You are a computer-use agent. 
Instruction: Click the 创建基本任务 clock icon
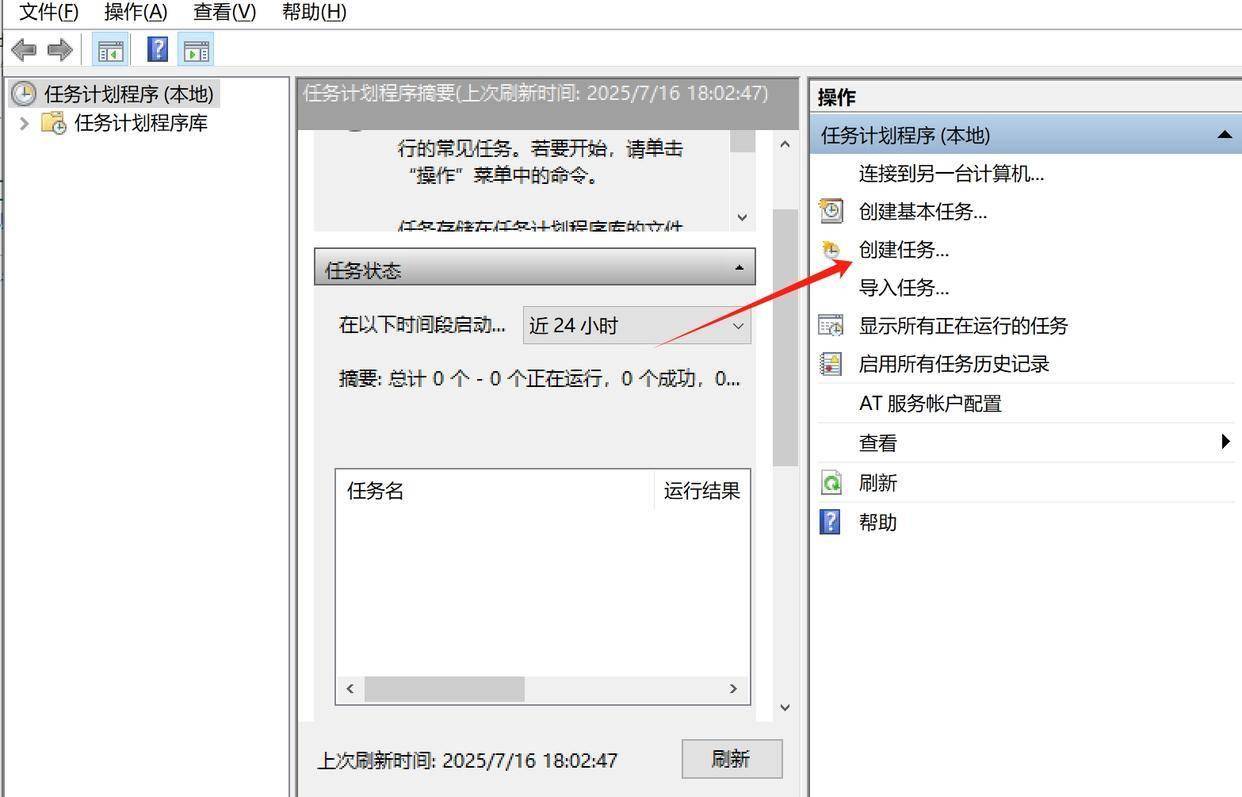[831, 211]
